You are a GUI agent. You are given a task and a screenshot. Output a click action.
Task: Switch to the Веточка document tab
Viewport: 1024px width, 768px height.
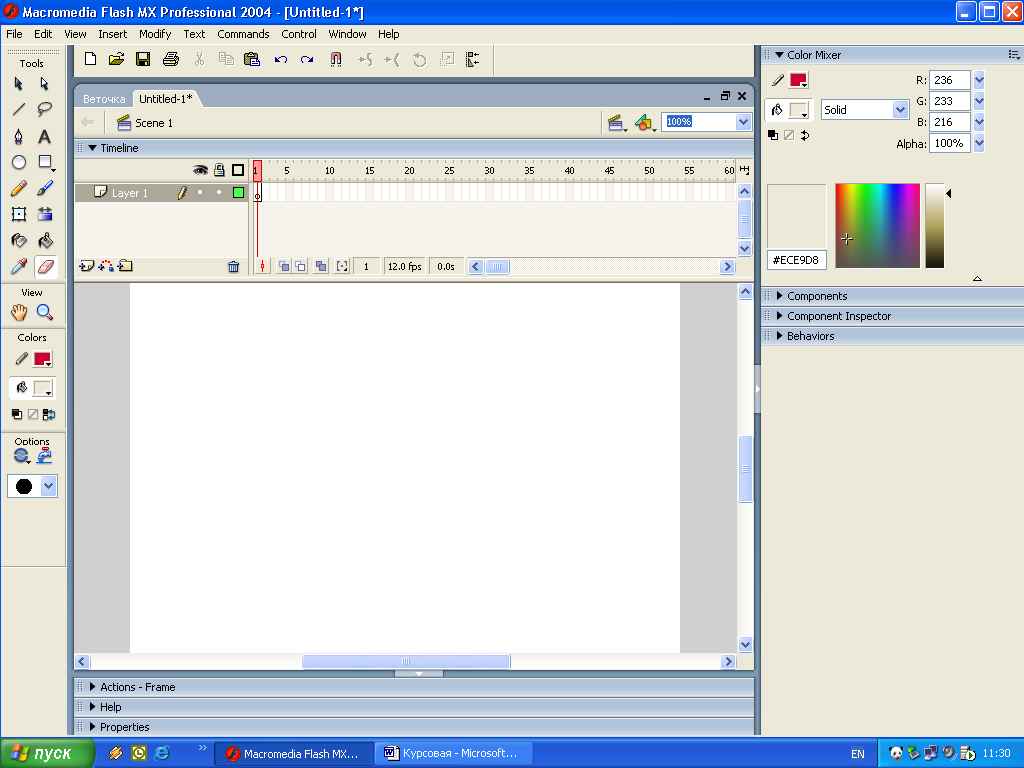tap(104, 99)
